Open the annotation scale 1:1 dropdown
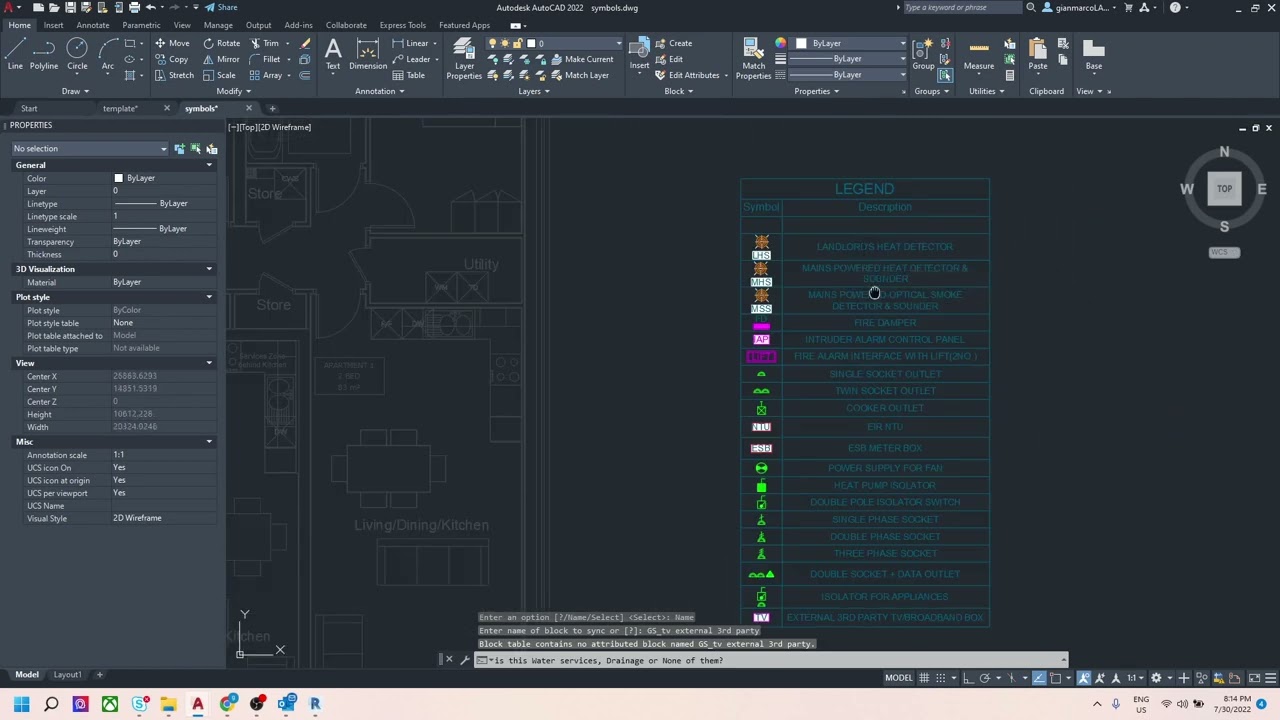The width and height of the screenshot is (1280, 720). click(x=1135, y=678)
